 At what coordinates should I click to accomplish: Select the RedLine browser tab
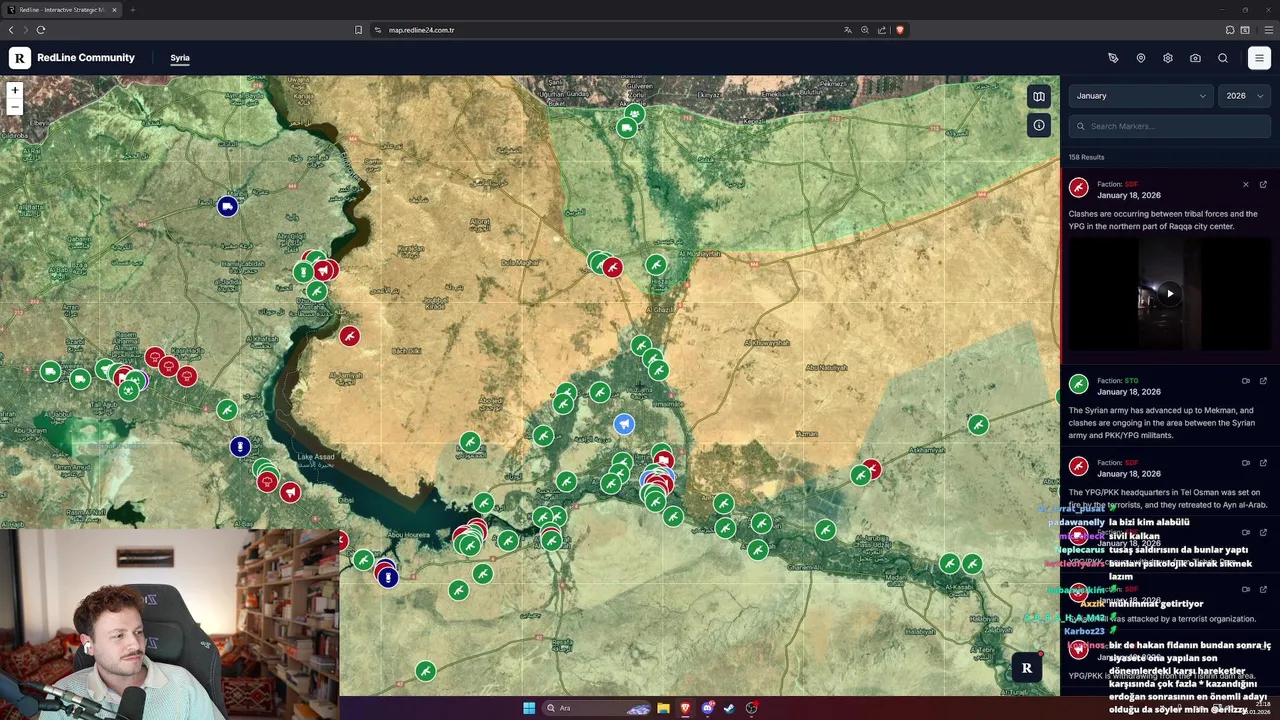tap(62, 10)
